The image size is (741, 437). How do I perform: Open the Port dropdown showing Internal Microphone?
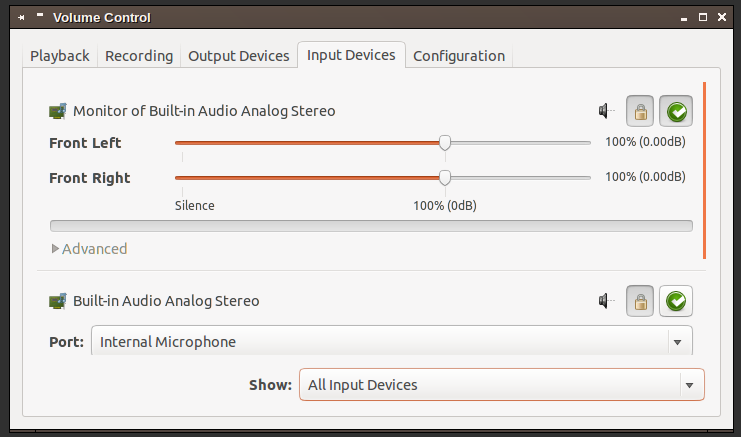pos(391,342)
